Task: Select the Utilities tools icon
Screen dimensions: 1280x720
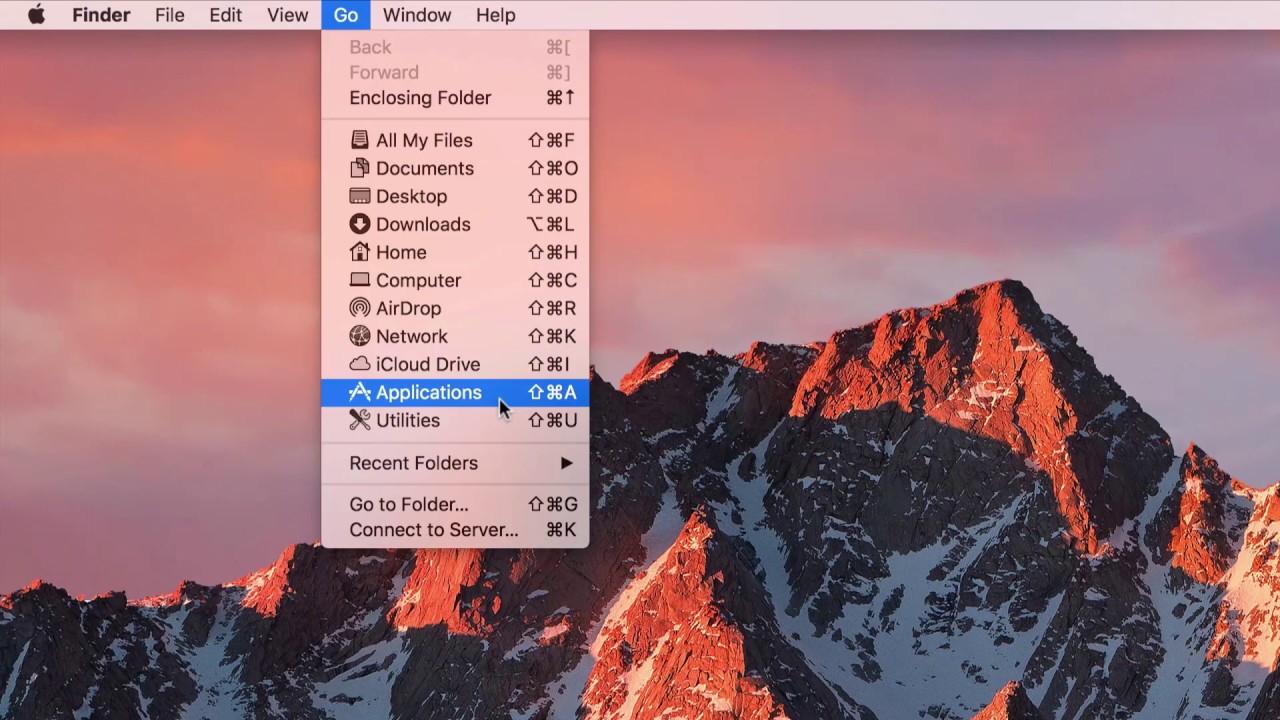Action: click(359, 420)
